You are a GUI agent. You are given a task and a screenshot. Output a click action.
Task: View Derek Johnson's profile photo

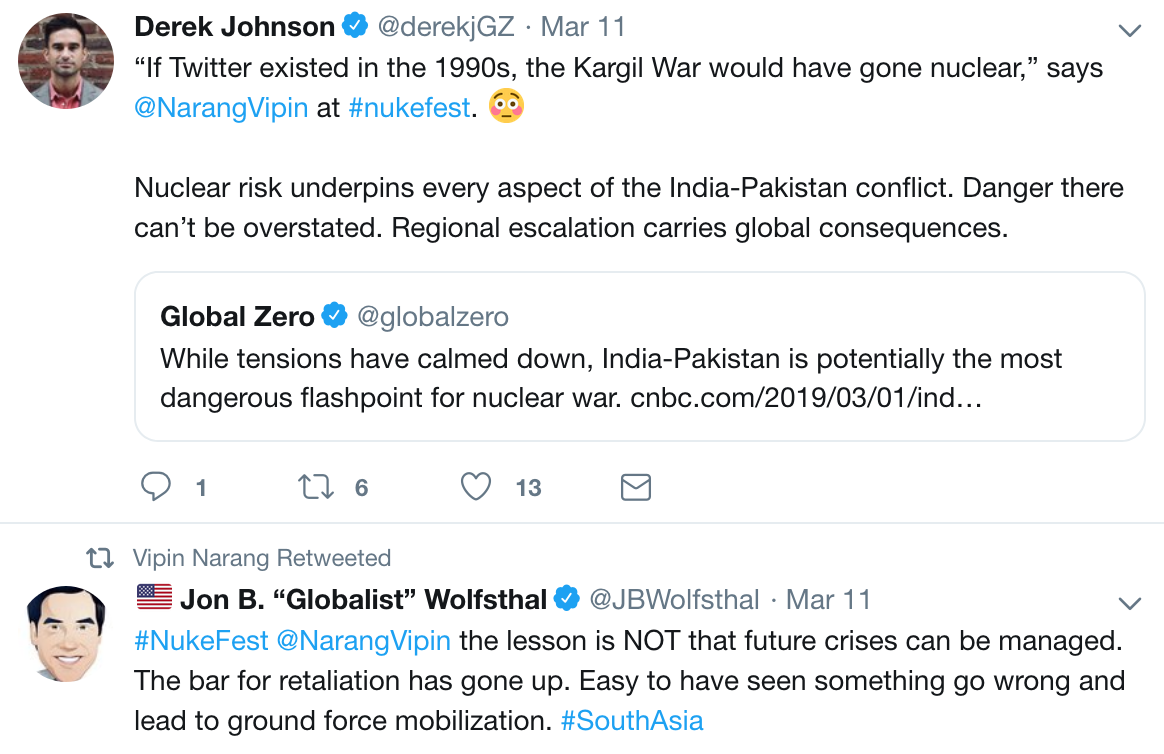coord(66,61)
